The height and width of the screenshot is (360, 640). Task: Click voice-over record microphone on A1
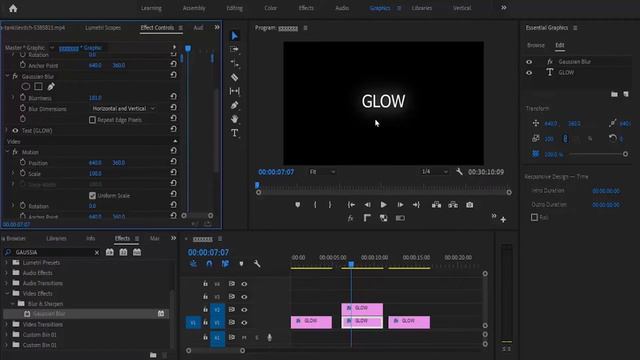click(269, 338)
